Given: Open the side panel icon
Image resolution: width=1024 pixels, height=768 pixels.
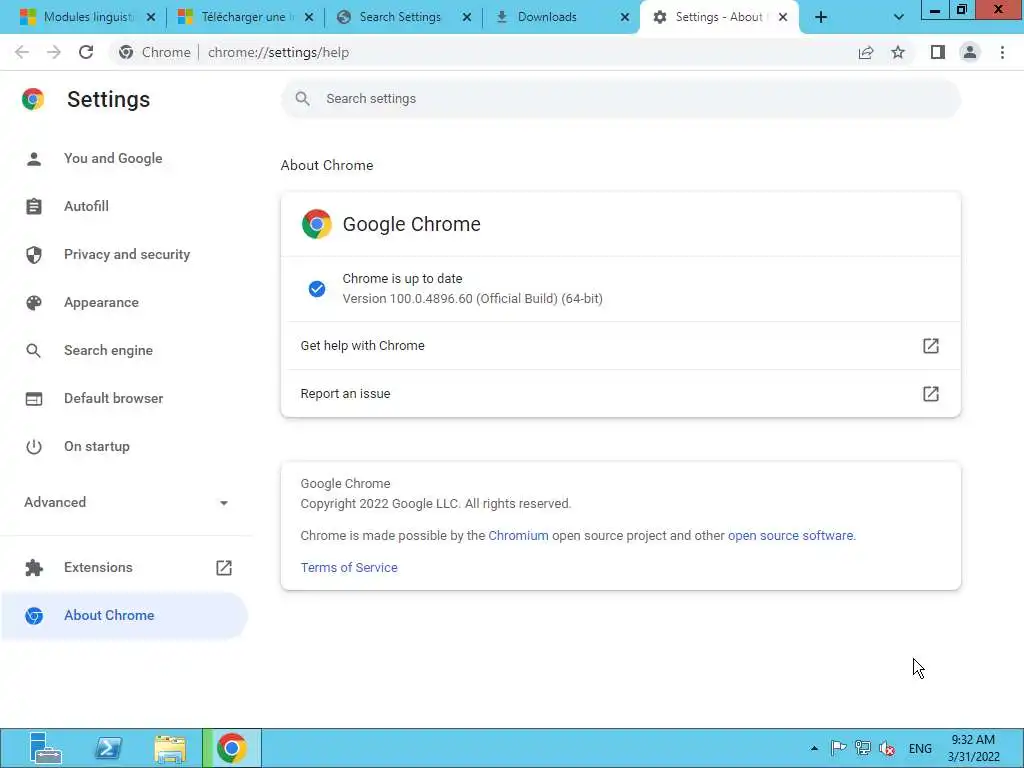Looking at the screenshot, I should tap(938, 52).
